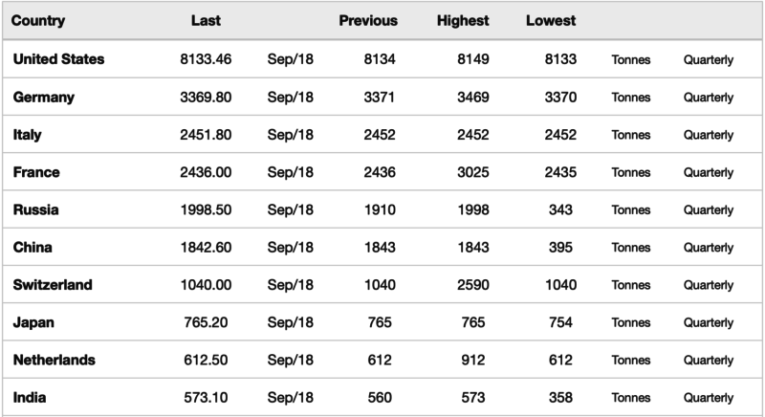Click the Japan country name
This screenshot has width=765, height=417.
[x=33, y=323]
